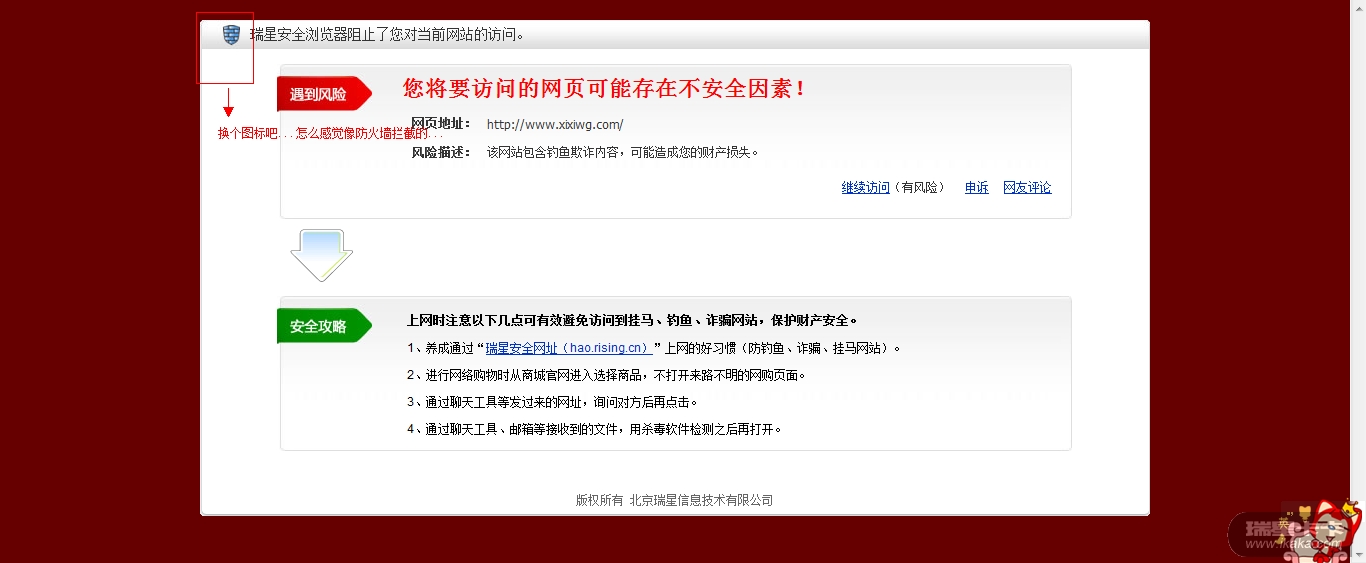The width and height of the screenshot is (1366, 563).
Task: Click the copyright text 北京瑞星信息技术有限公司
Action: [674, 500]
